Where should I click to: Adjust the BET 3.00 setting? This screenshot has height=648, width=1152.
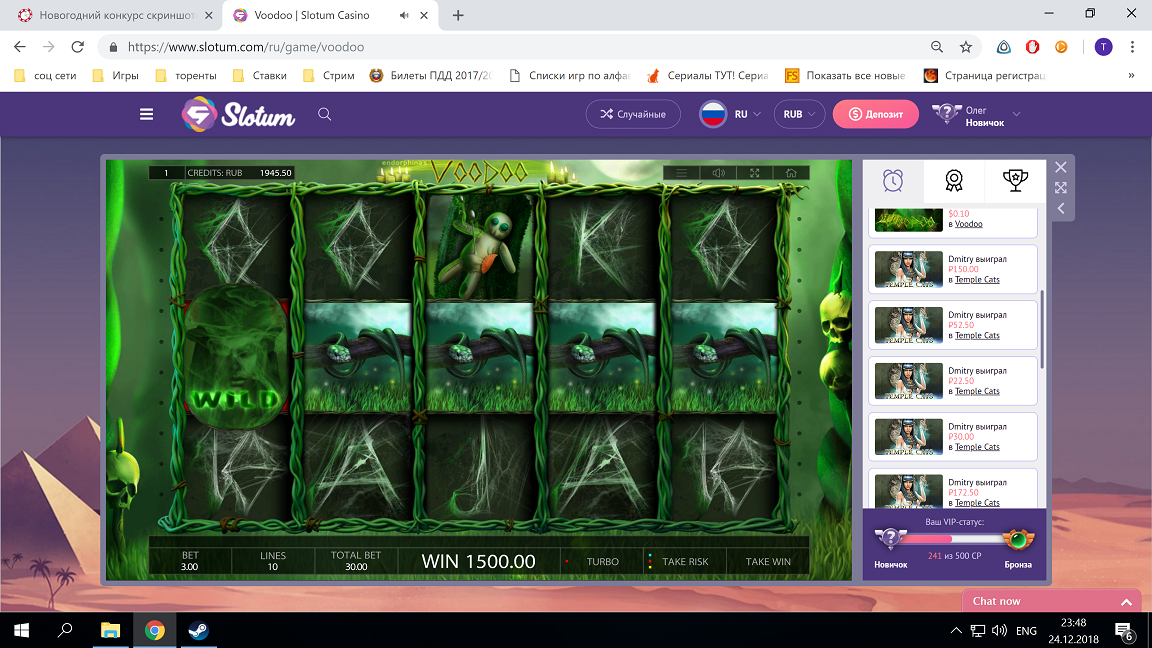(x=190, y=561)
